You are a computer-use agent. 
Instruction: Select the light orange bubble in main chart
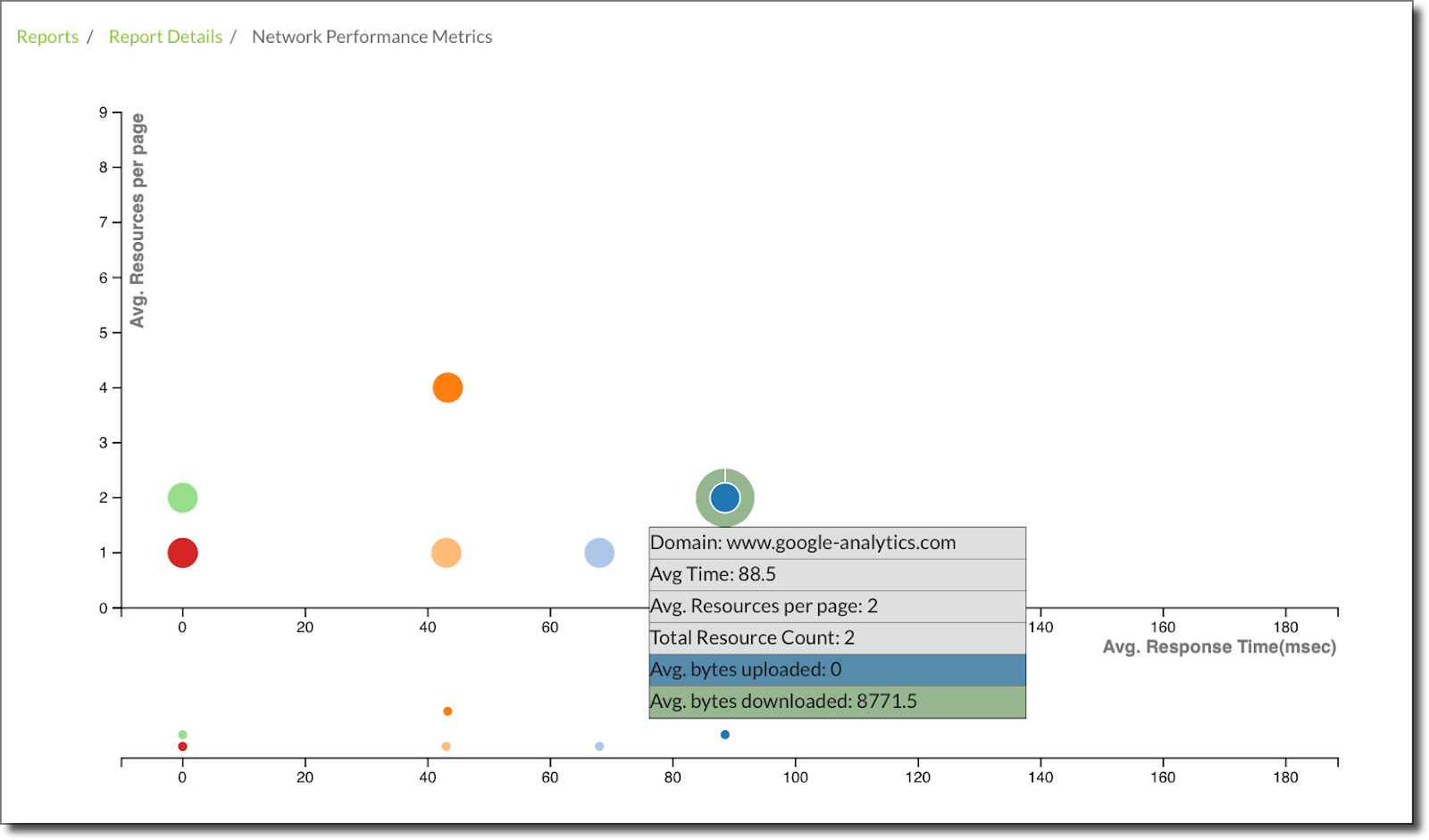point(446,553)
